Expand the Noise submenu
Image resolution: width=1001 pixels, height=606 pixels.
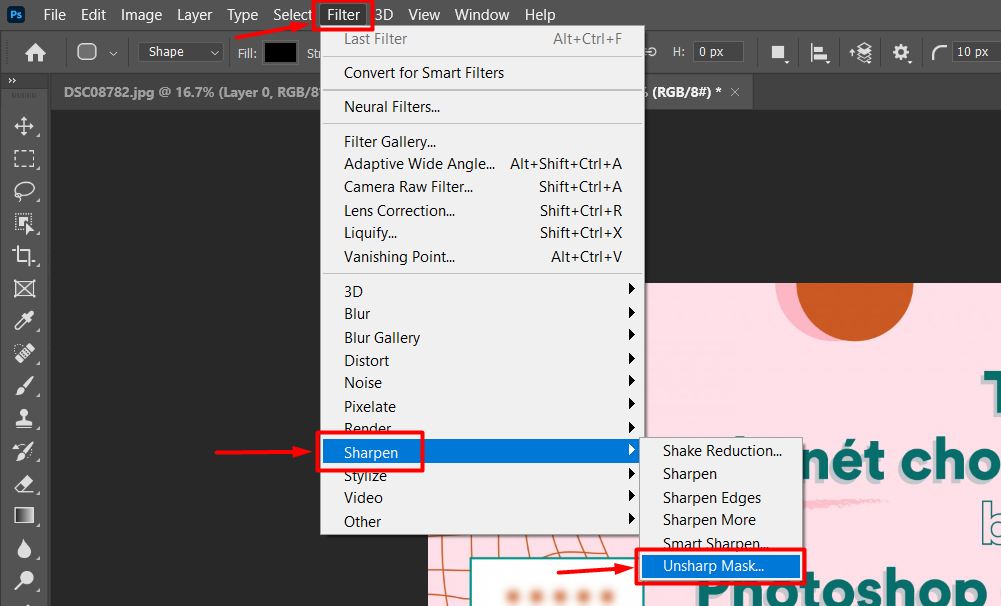(x=483, y=383)
